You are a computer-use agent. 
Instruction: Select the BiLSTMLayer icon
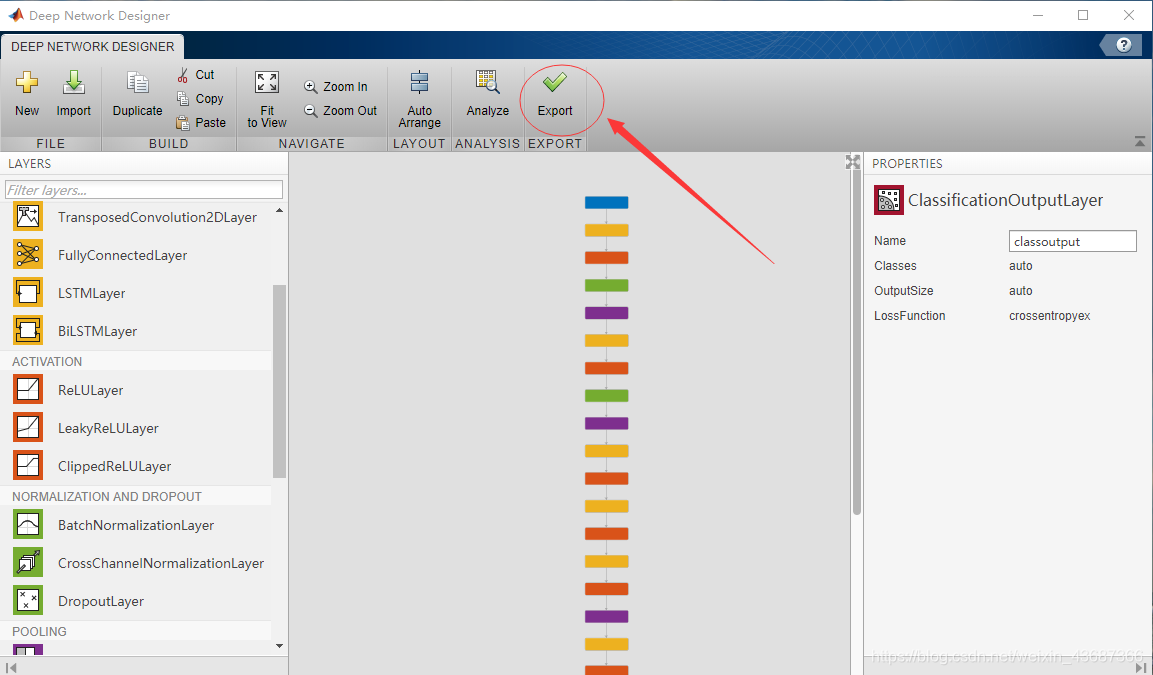(28, 331)
